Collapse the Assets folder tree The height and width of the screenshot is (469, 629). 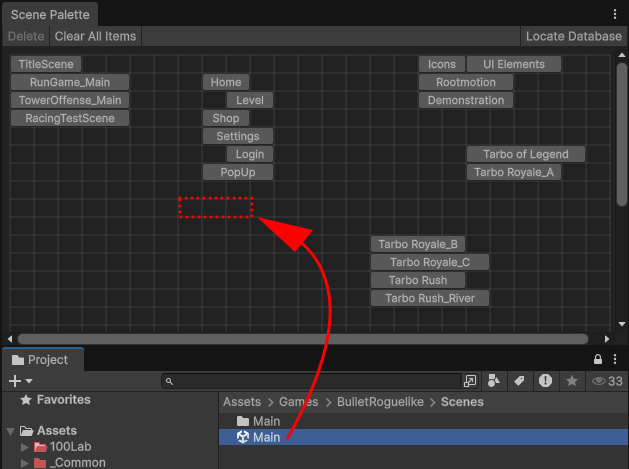11,431
